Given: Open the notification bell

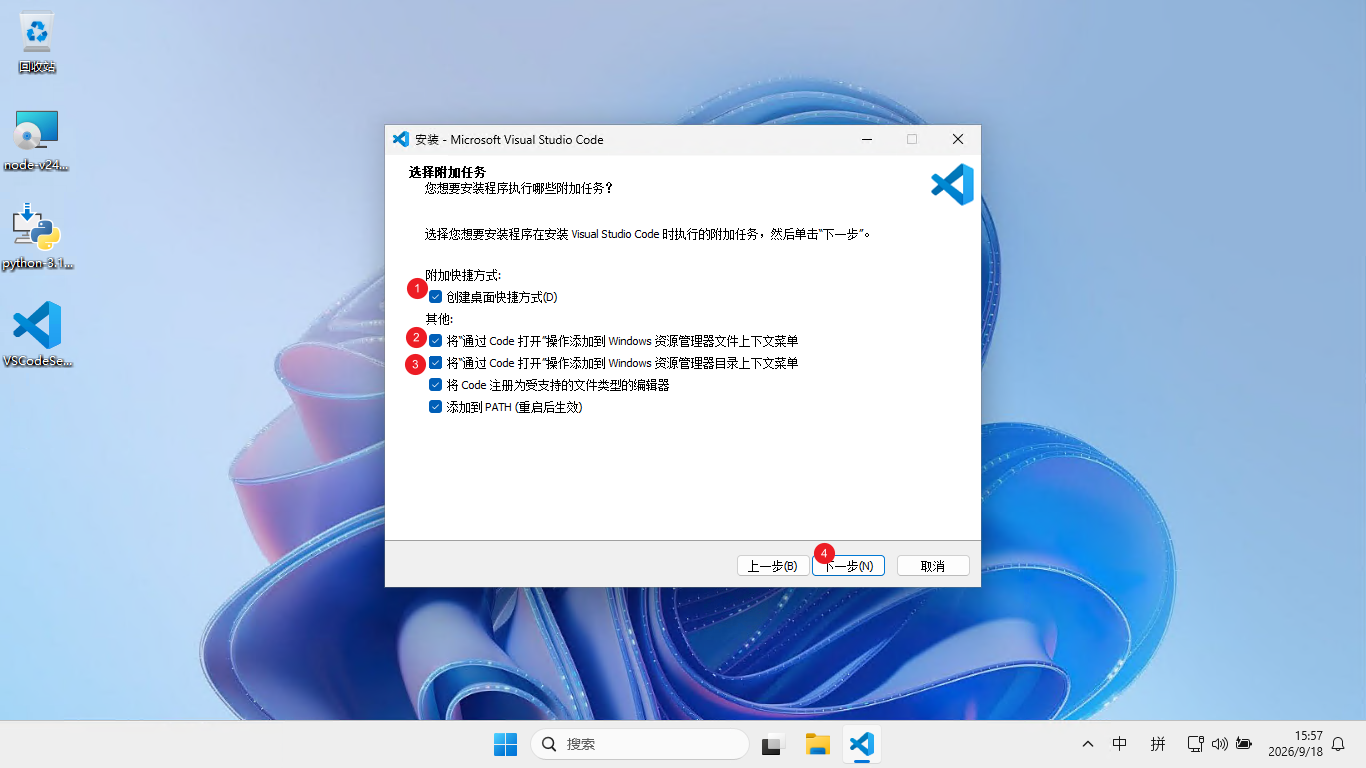Looking at the screenshot, I should 1338,744.
